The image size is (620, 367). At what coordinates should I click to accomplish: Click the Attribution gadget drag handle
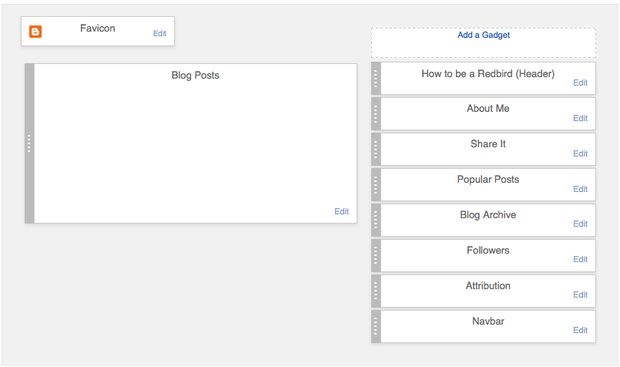[x=376, y=291]
